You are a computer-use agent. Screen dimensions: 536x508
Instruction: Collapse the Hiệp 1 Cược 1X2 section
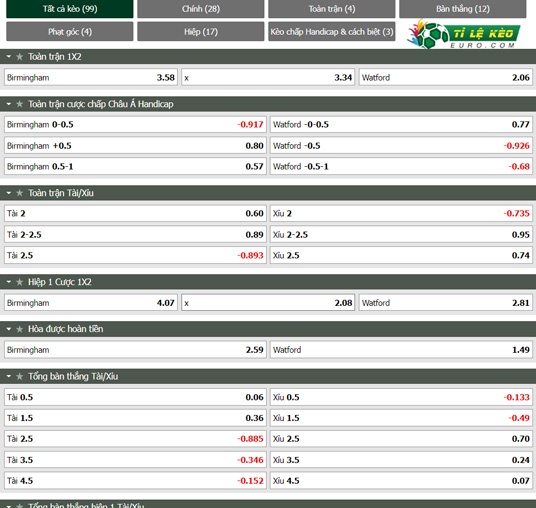click(9, 282)
